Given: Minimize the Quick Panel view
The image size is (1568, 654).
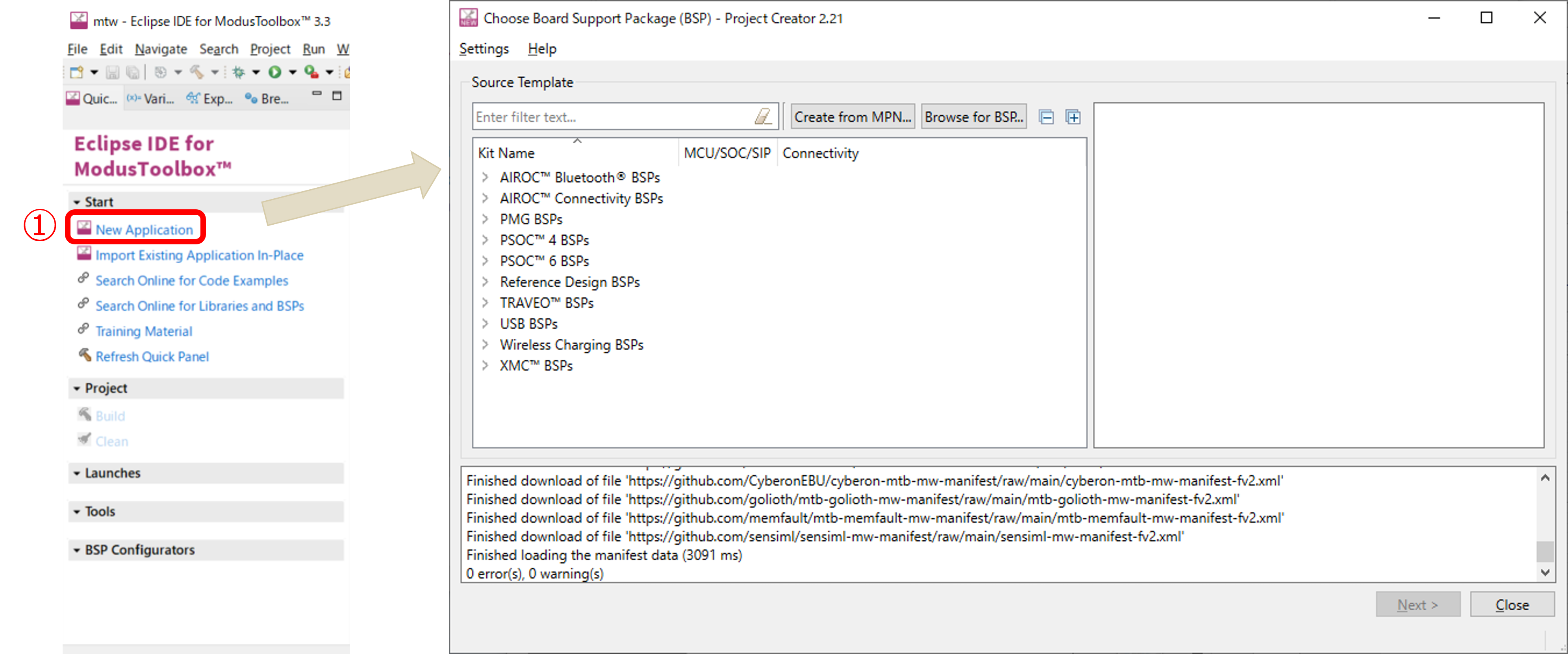Looking at the screenshot, I should (317, 94).
